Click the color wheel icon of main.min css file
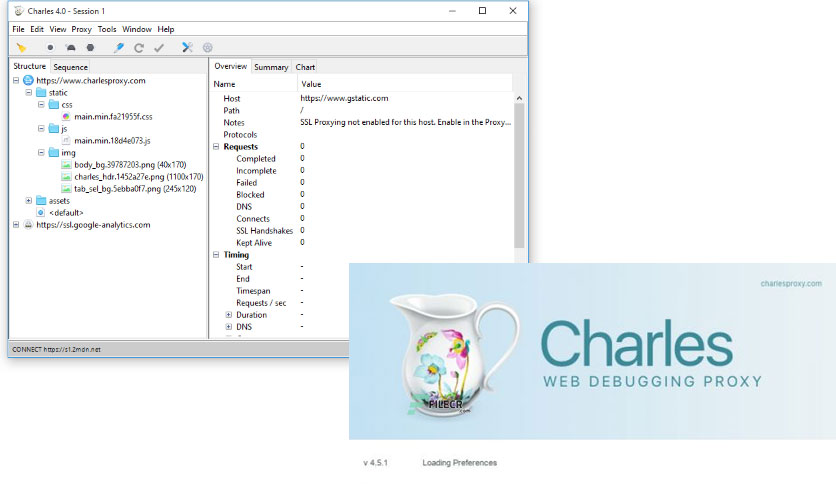Image resolution: width=836 pixels, height=484 pixels. 66,117
